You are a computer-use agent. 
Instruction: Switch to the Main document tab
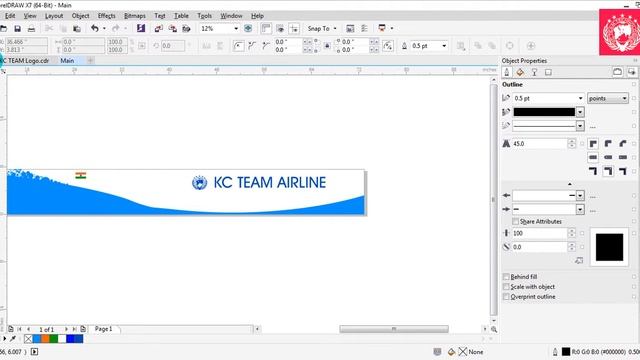tap(67, 60)
